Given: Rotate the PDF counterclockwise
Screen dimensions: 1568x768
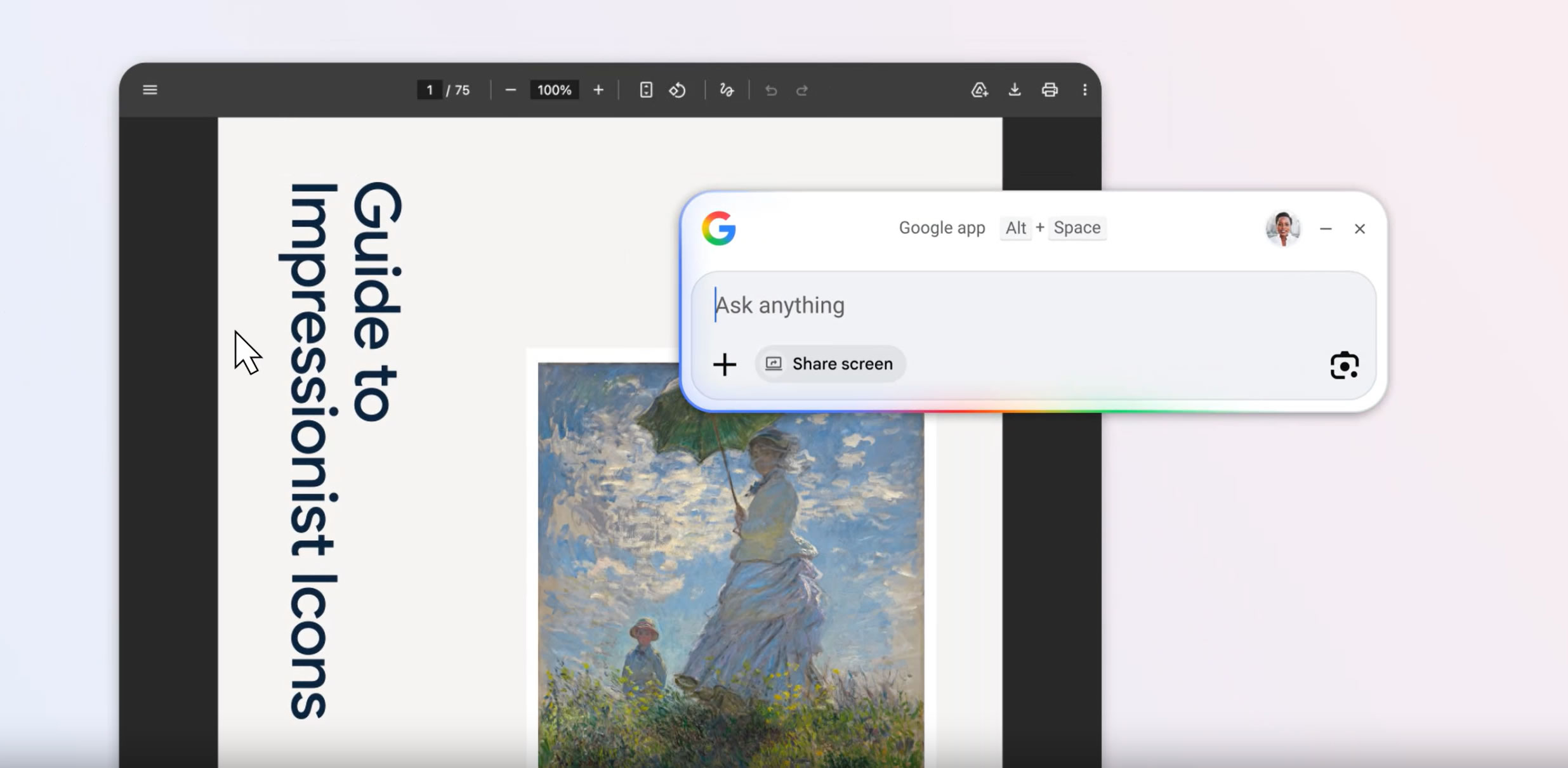Looking at the screenshot, I should (x=677, y=90).
